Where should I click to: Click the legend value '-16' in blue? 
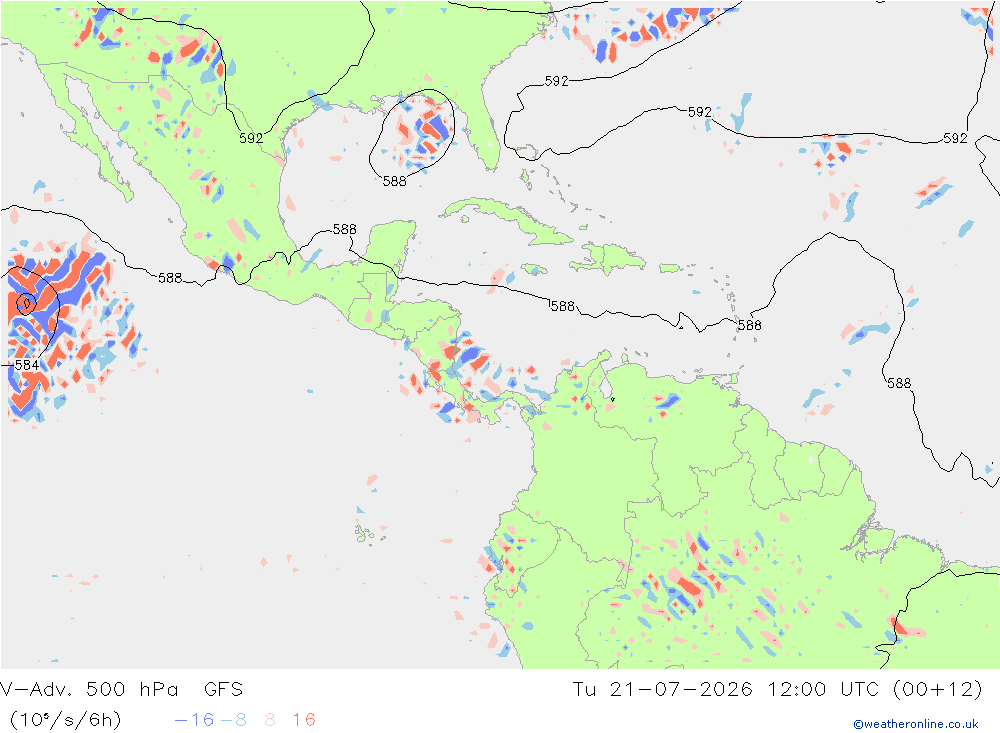(195, 720)
